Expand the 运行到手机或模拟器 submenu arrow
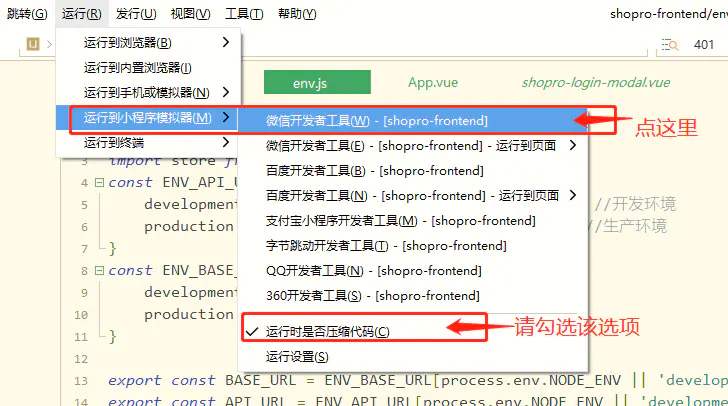 coord(226,92)
